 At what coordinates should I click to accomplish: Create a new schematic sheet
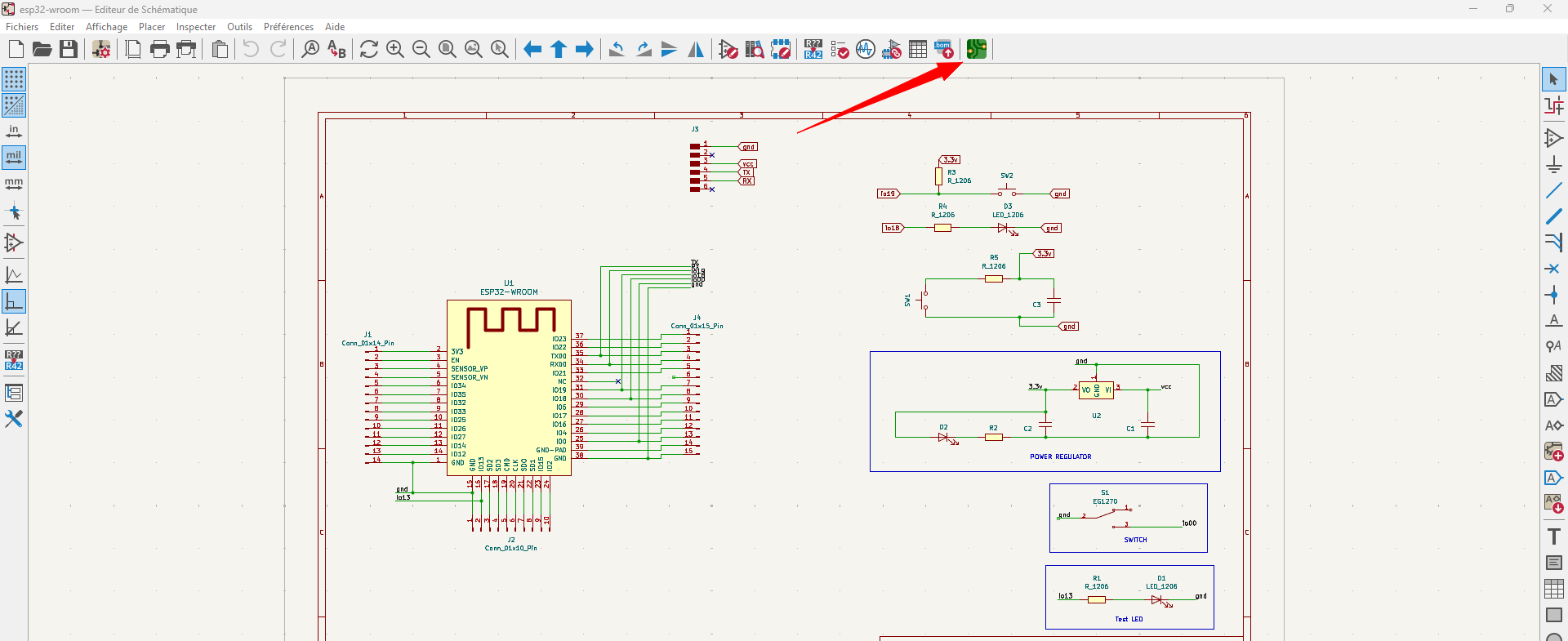click(x=16, y=50)
